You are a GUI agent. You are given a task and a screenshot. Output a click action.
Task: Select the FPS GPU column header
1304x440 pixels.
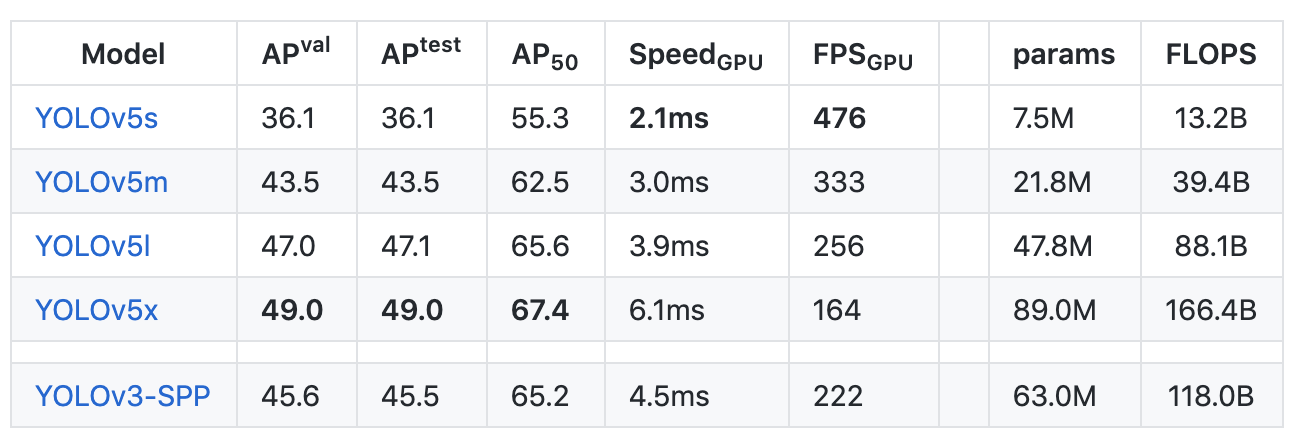click(864, 57)
